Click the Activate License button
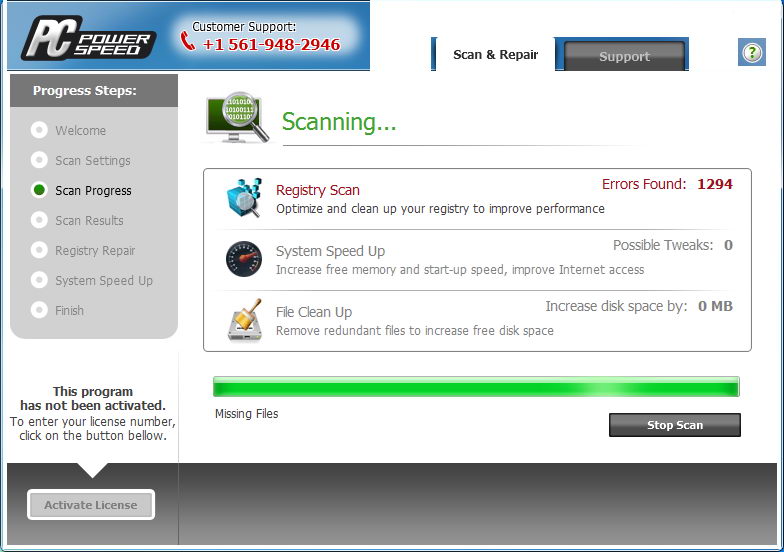The height and width of the screenshot is (552, 784). (91, 504)
